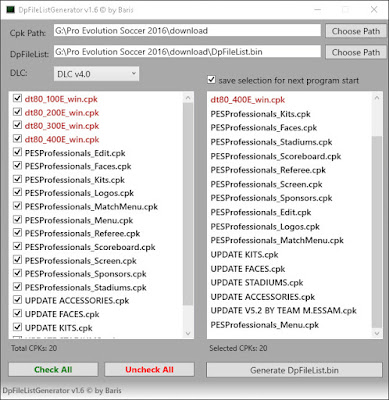Viewport: 389px width, 400px height.
Task: Select PESProfessionals_Faces.cpk in right list
Action: (x=264, y=128)
